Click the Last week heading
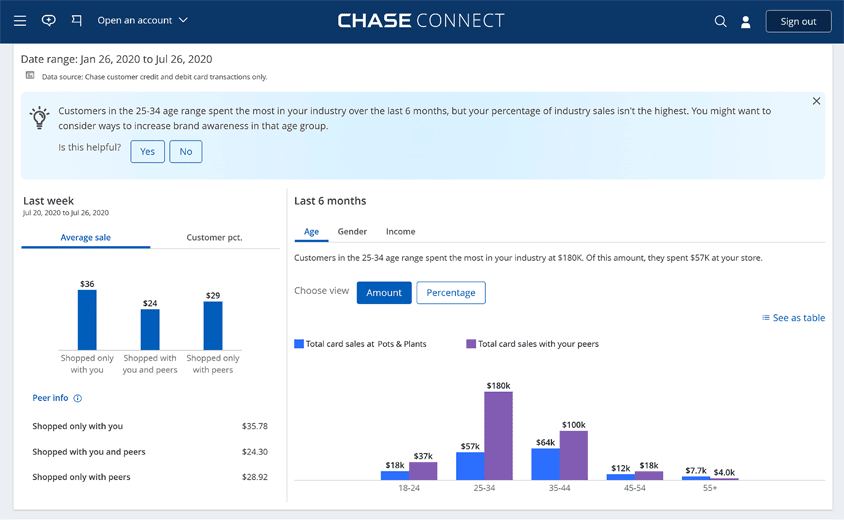Viewport: 844px width, 520px height. point(48,201)
